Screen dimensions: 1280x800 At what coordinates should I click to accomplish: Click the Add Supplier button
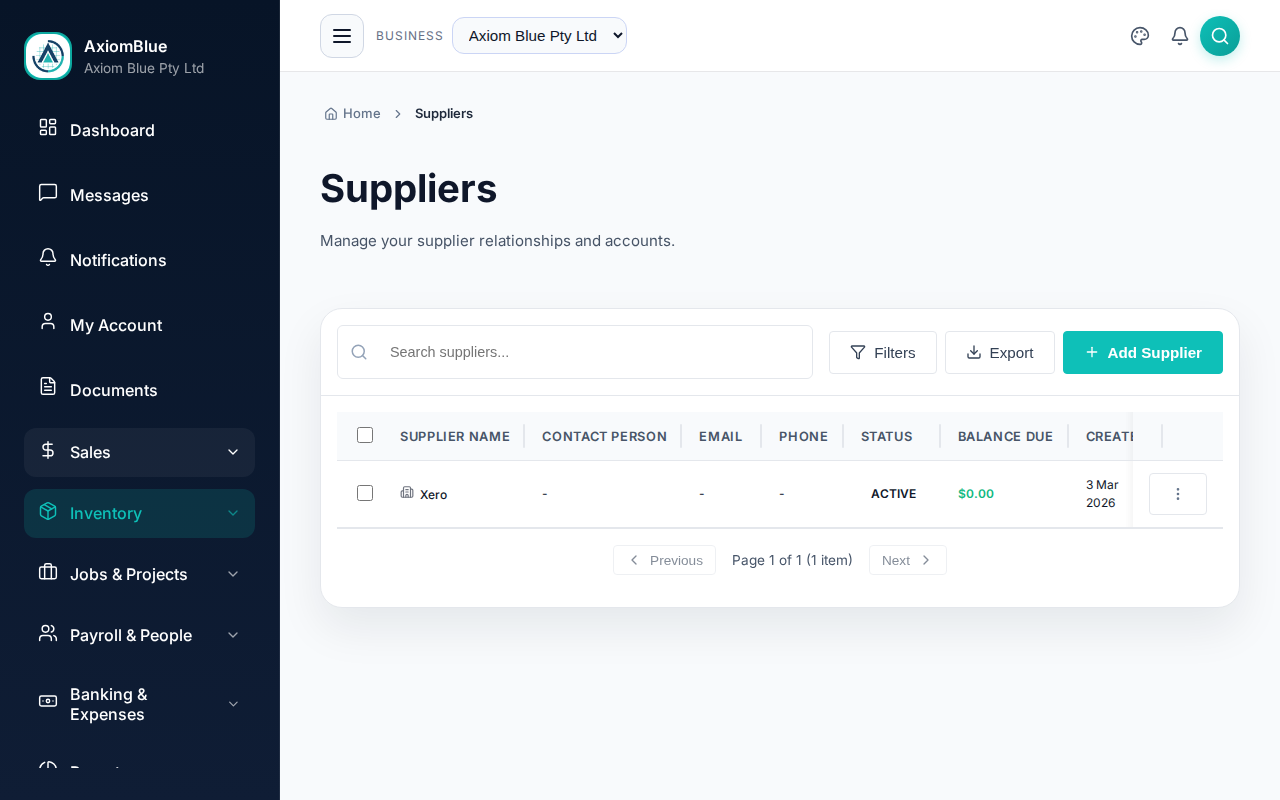[1143, 352]
